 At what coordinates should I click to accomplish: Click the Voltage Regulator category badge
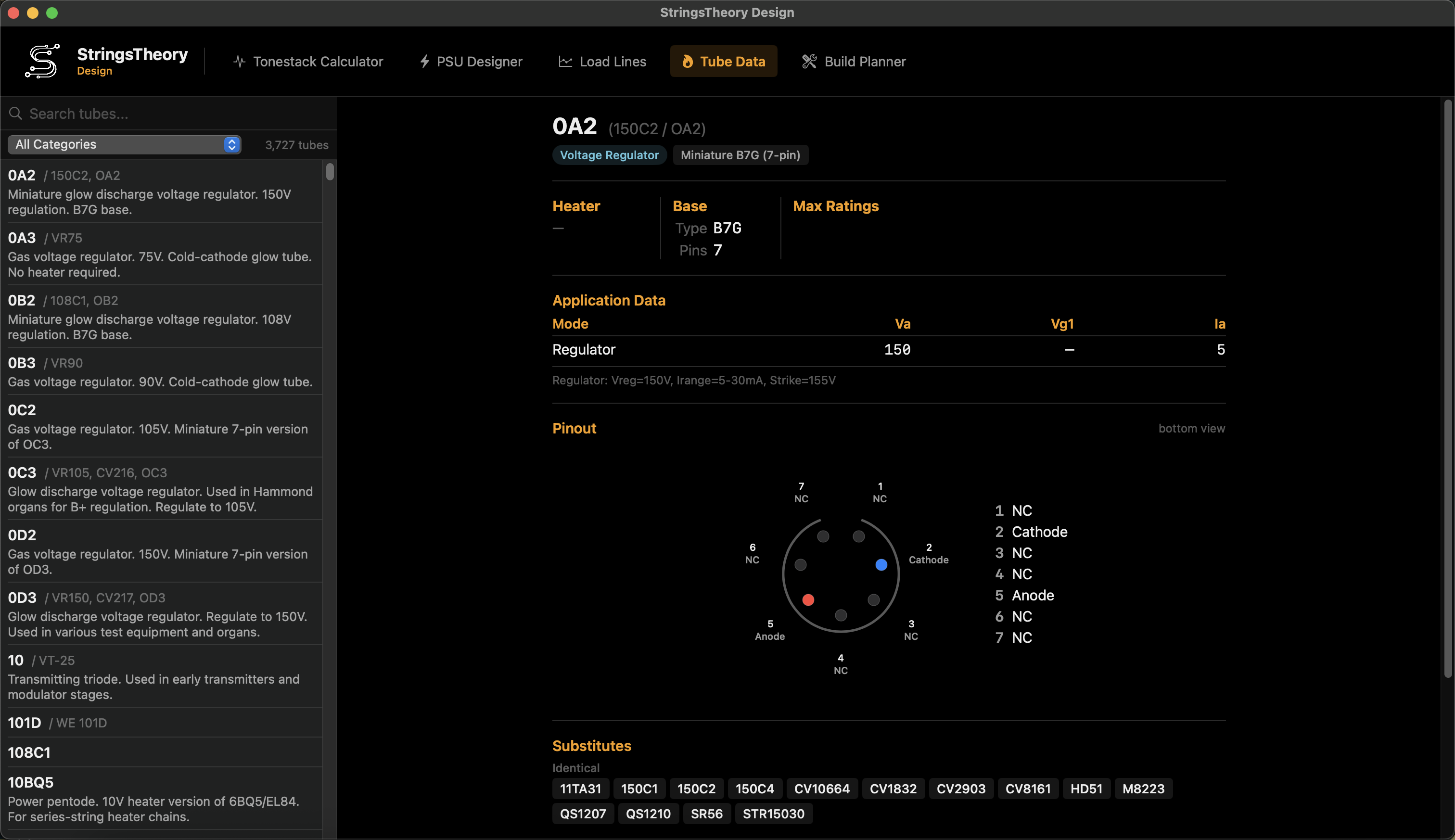[609, 154]
